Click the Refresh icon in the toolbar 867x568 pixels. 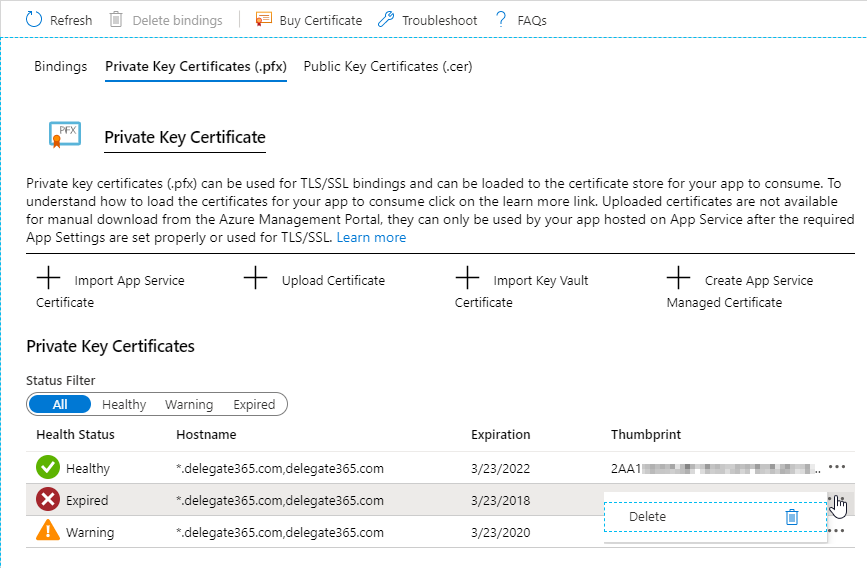point(35,20)
